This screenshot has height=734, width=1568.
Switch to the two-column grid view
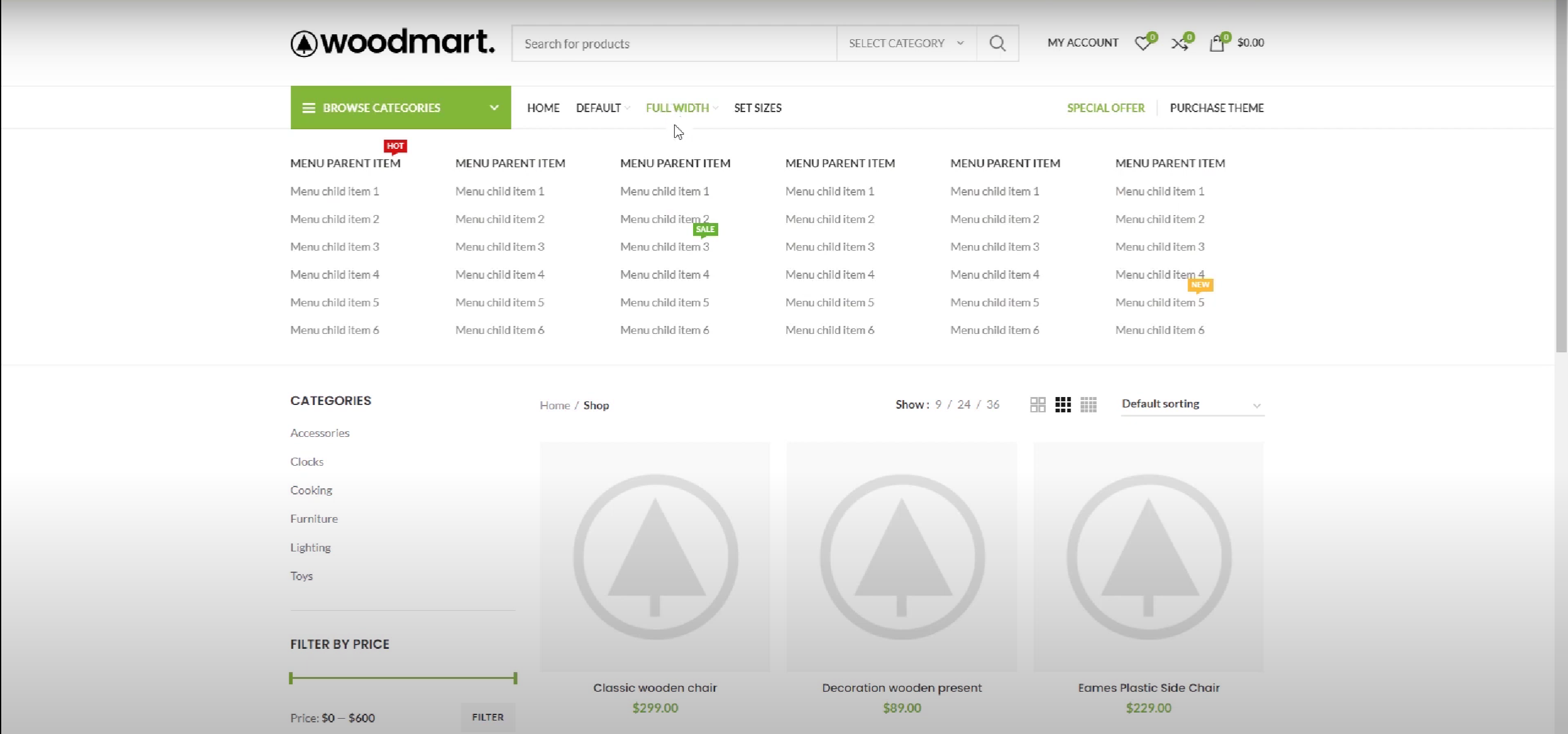[x=1037, y=404]
